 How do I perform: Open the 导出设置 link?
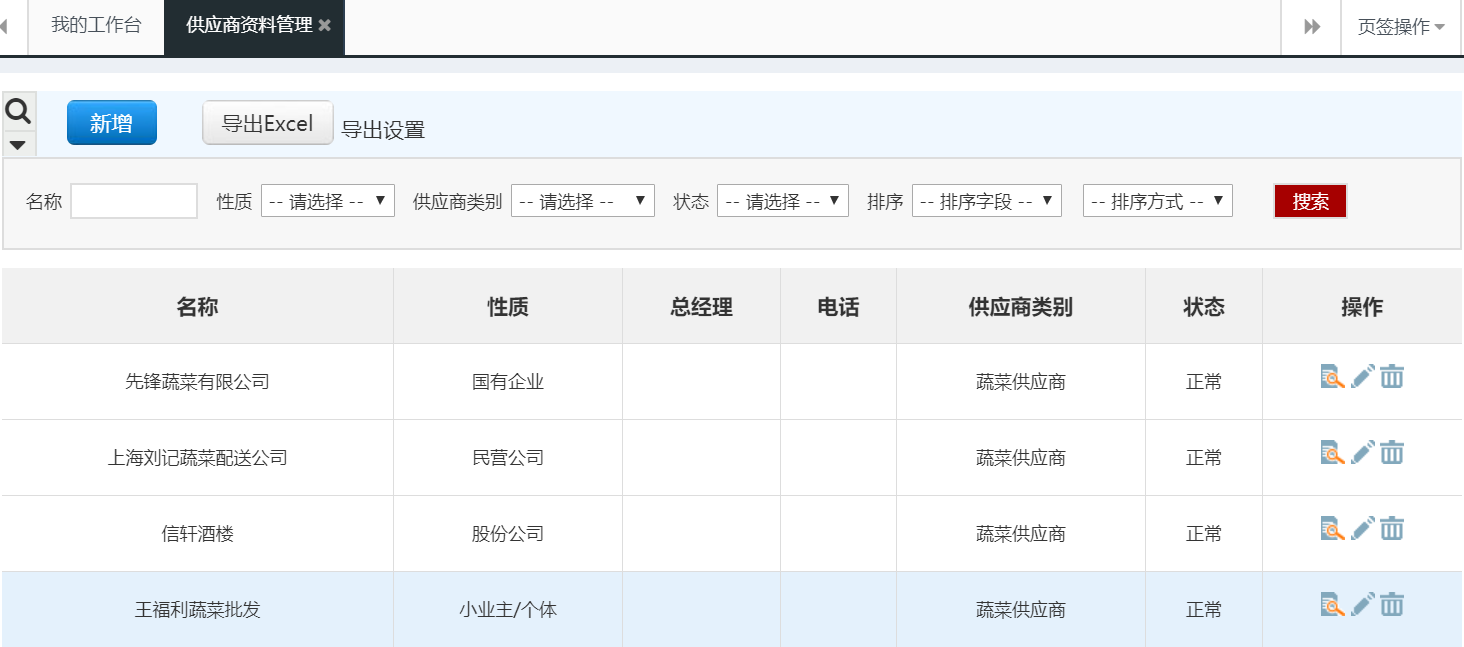pos(383,130)
